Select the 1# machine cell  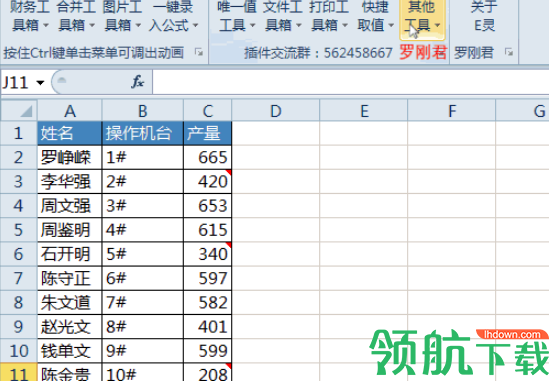(x=143, y=158)
